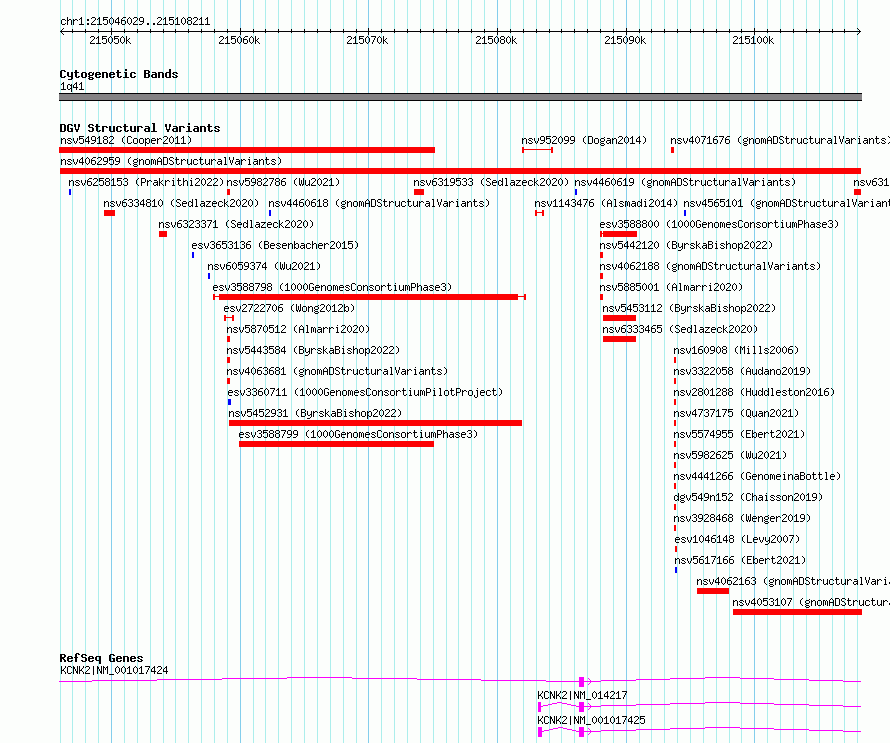Select nsv1143476 (Alsmadi2014) label
The height and width of the screenshot is (743, 890).
point(606,203)
